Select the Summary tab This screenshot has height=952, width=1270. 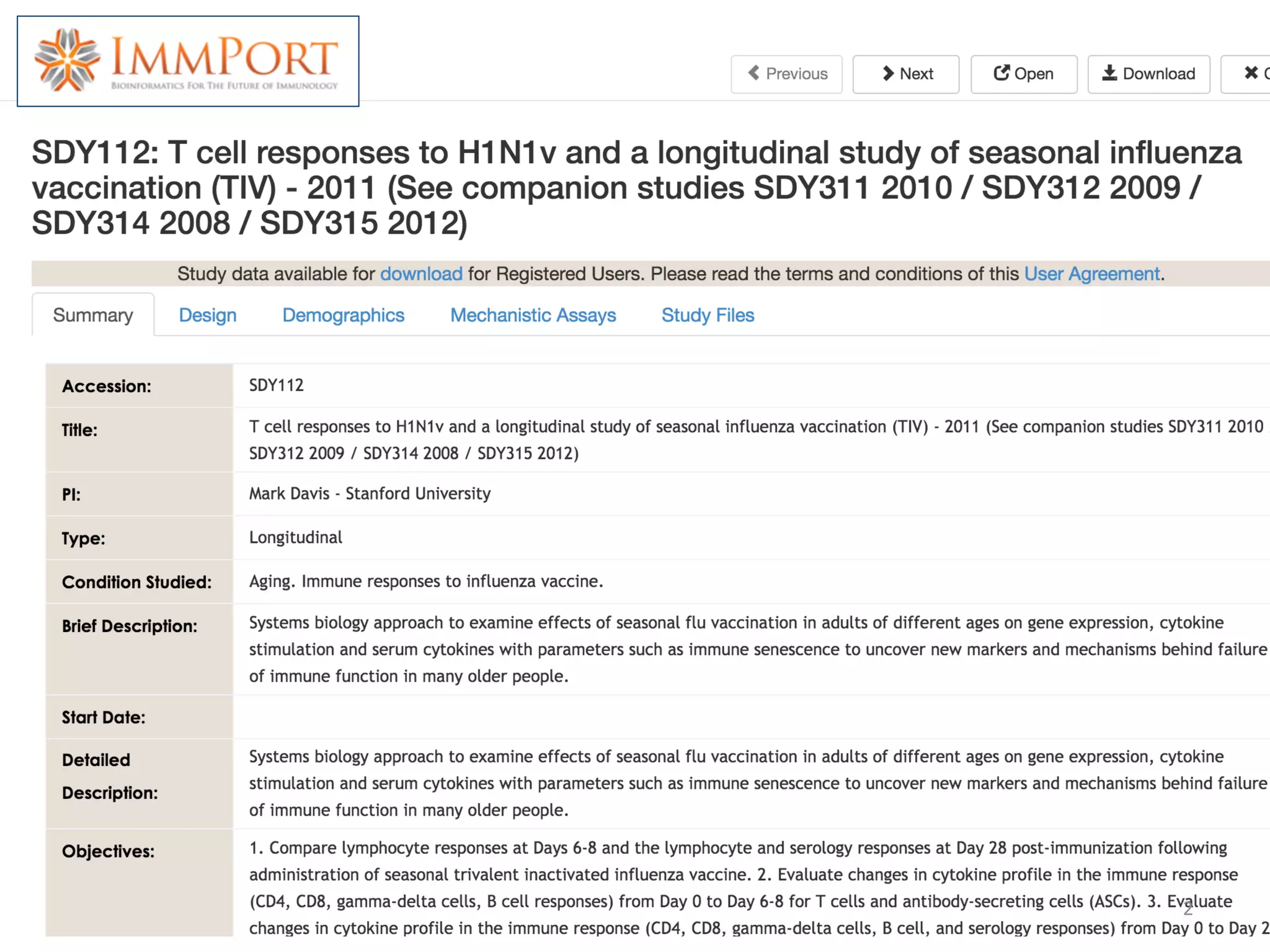pyautogui.click(x=93, y=315)
